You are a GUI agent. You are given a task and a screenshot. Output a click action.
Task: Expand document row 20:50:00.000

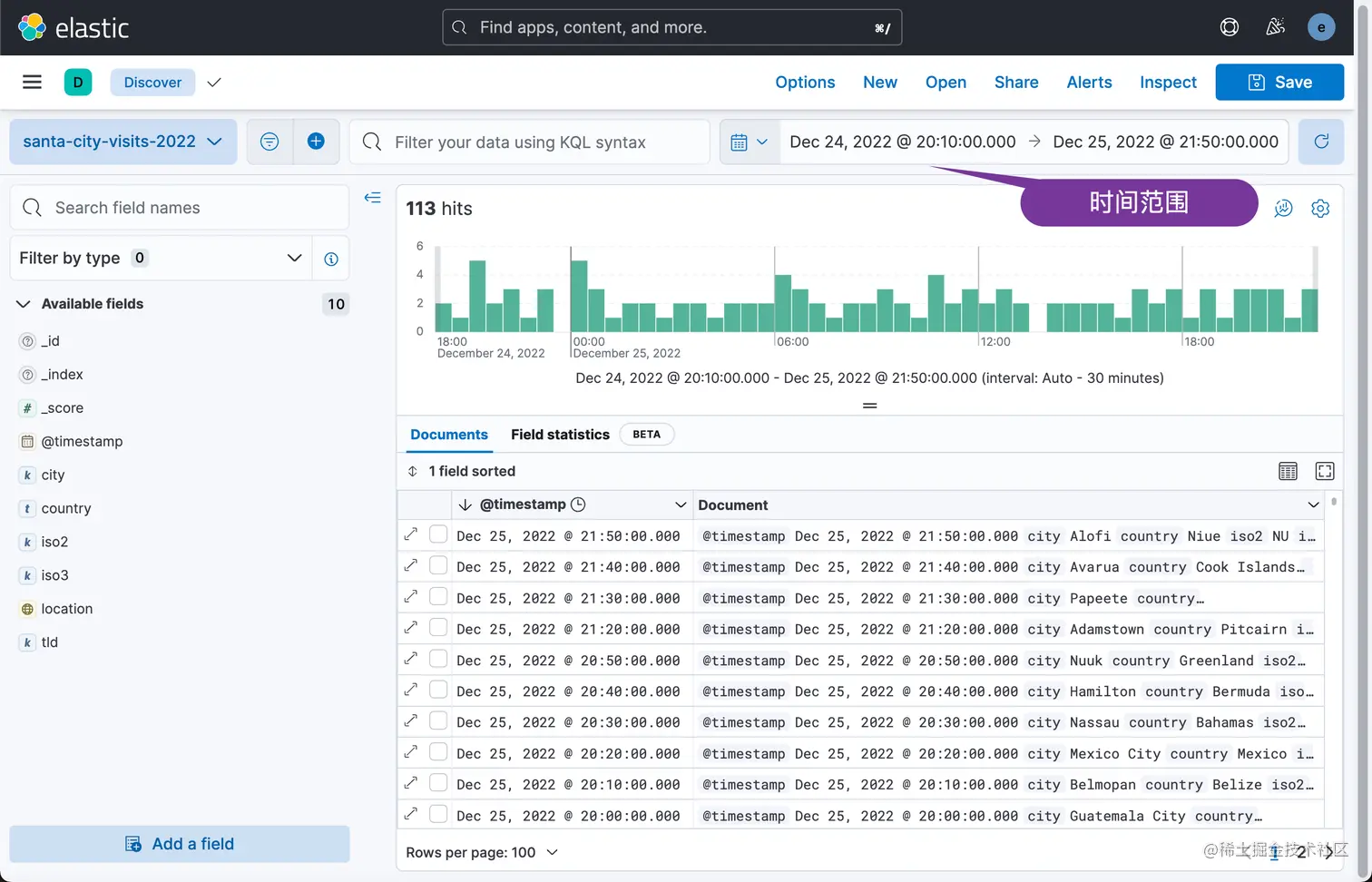411,659
